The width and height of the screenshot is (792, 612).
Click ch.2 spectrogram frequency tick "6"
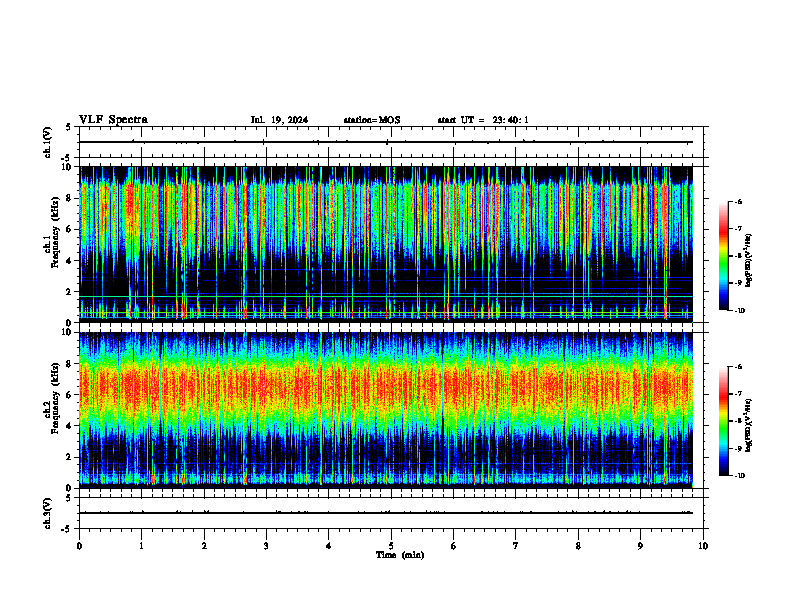point(69,395)
